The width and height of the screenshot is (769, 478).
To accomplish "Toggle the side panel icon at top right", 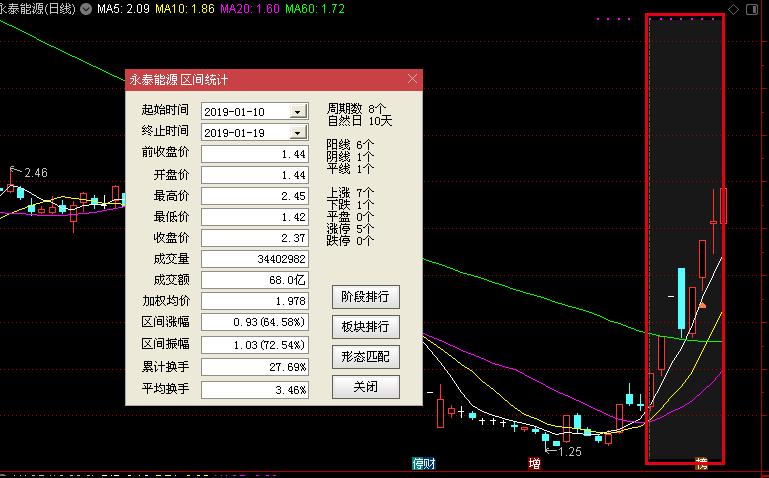I will click(752, 9).
